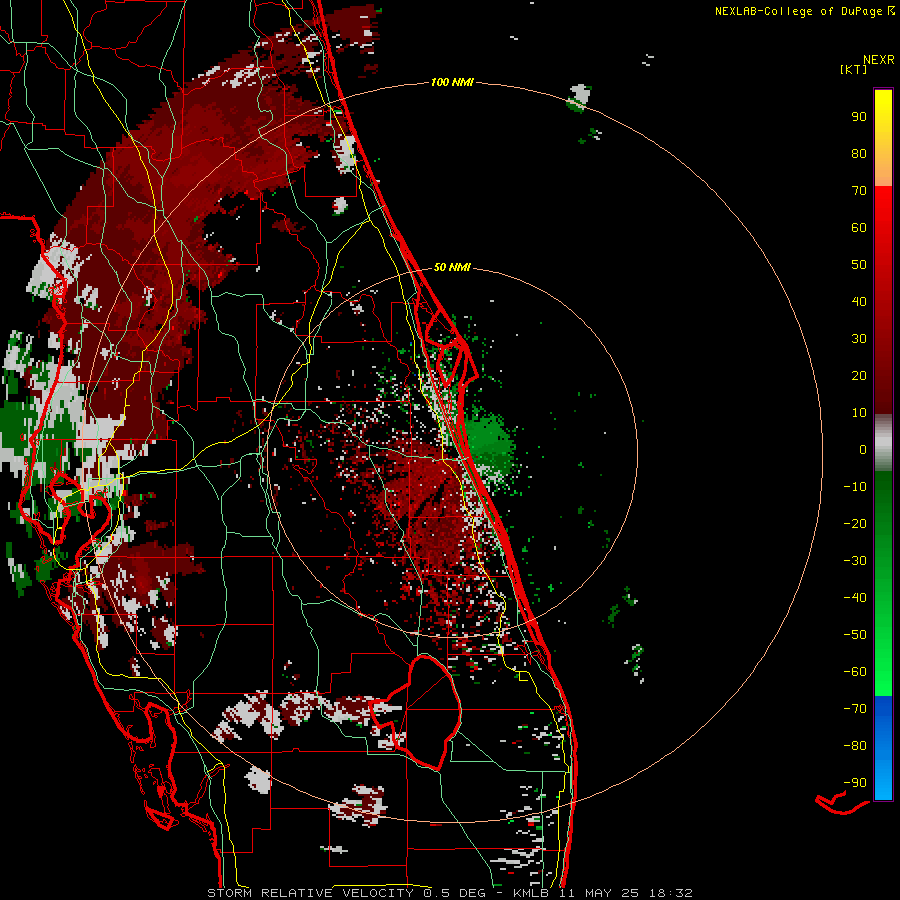Click the -10 value on velocity scale
The height and width of the screenshot is (900, 900).
pyautogui.click(x=855, y=487)
